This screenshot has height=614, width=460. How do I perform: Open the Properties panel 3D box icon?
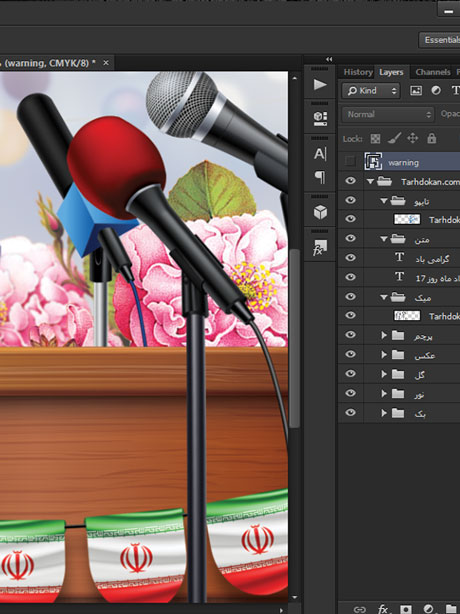320,118
